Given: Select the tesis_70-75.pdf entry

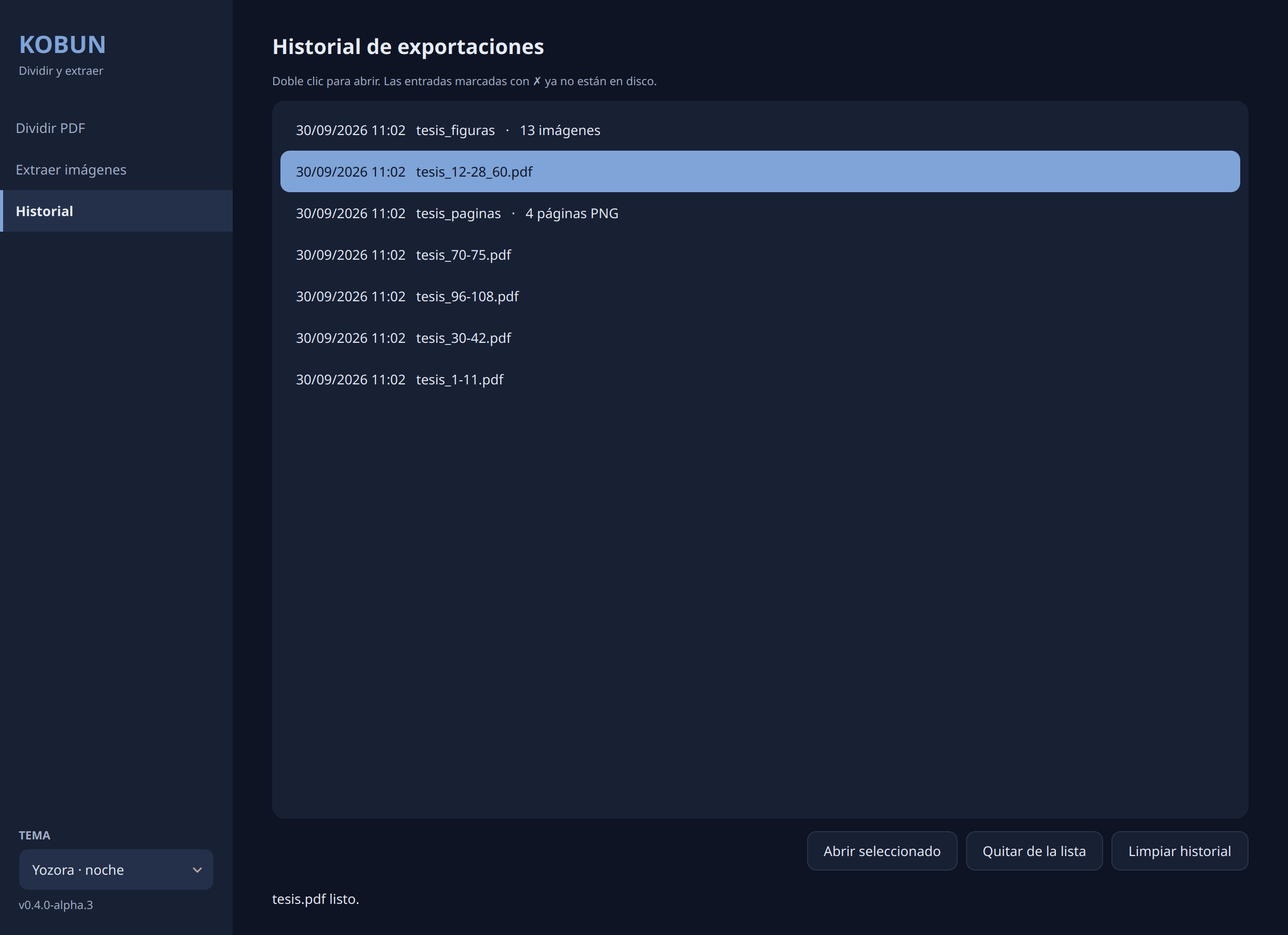Looking at the screenshot, I should click(x=760, y=255).
